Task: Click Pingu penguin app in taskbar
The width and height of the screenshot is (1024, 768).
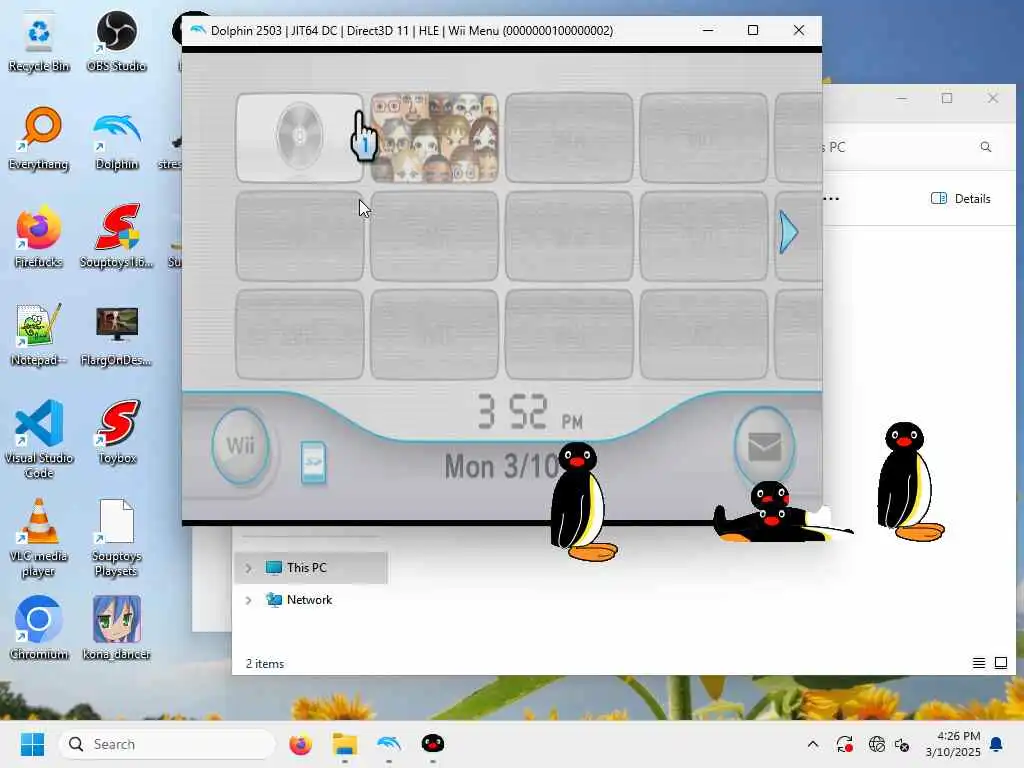Action: click(433, 744)
